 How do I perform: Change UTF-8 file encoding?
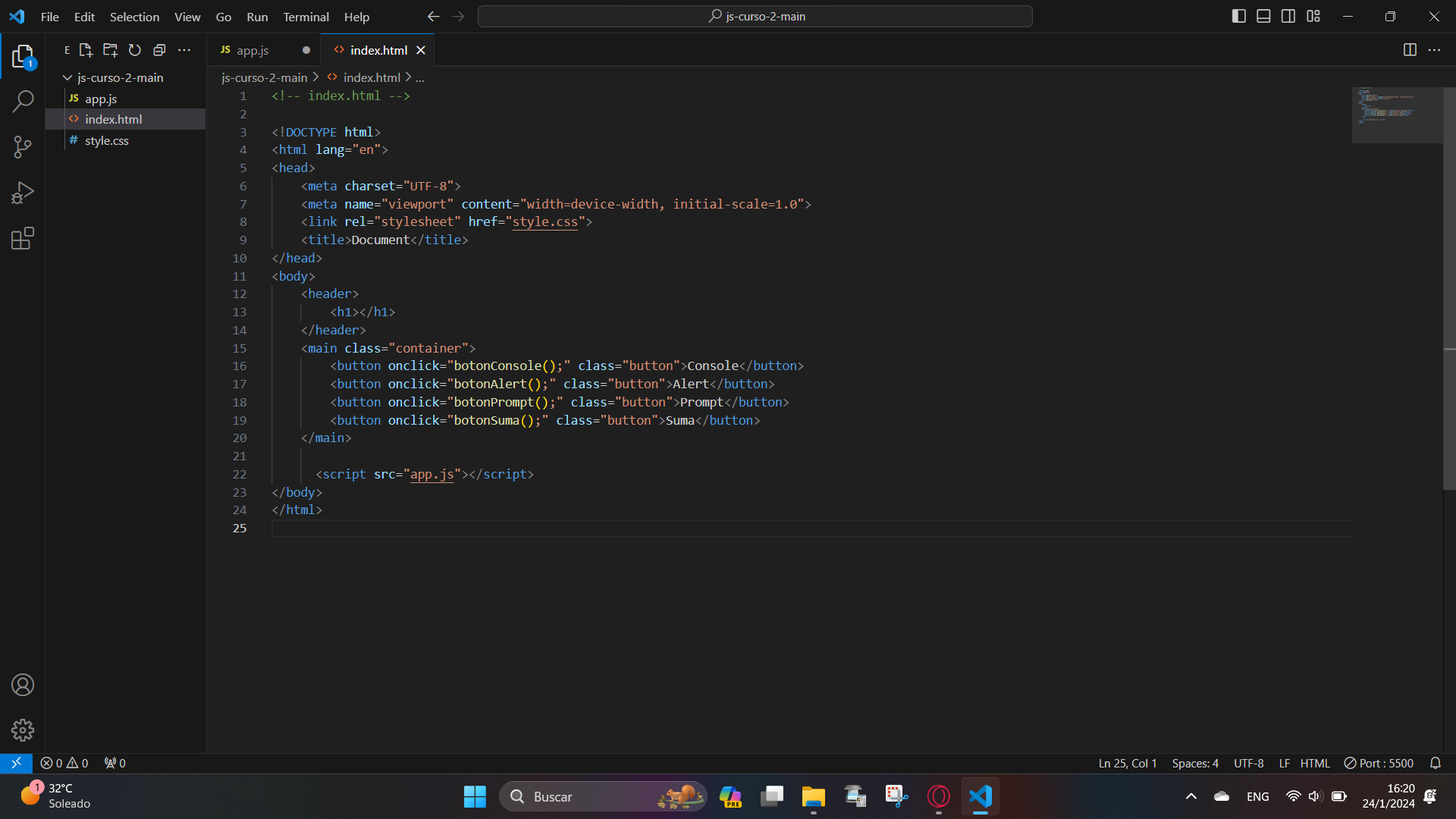[1248, 763]
